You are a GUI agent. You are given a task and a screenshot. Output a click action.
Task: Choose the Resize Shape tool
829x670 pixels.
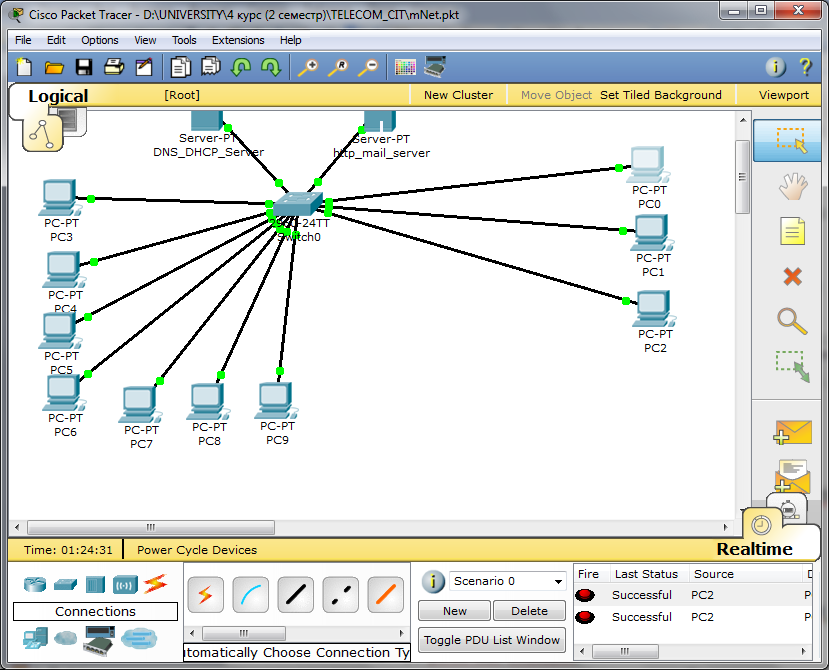pyautogui.click(x=792, y=366)
